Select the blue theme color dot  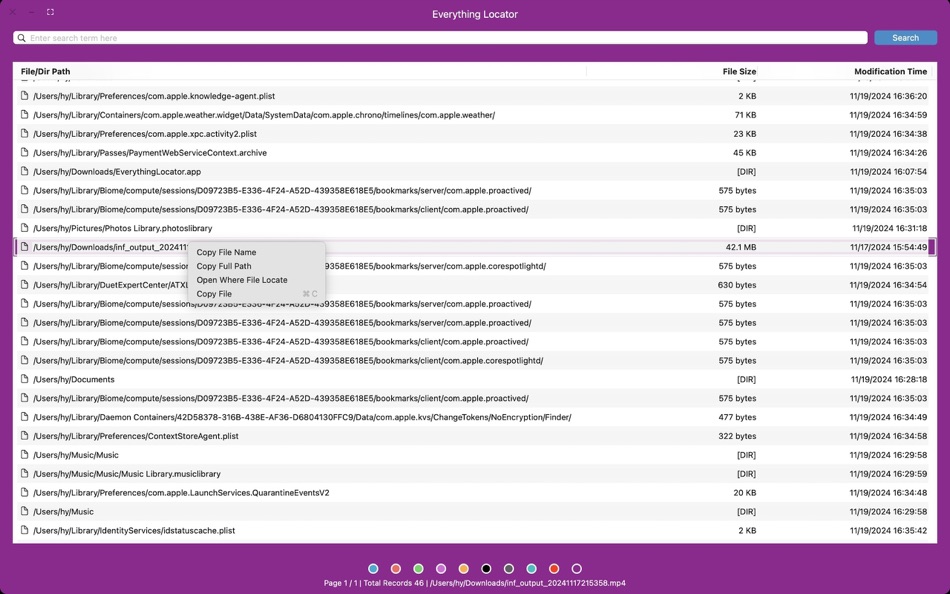[374, 566]
